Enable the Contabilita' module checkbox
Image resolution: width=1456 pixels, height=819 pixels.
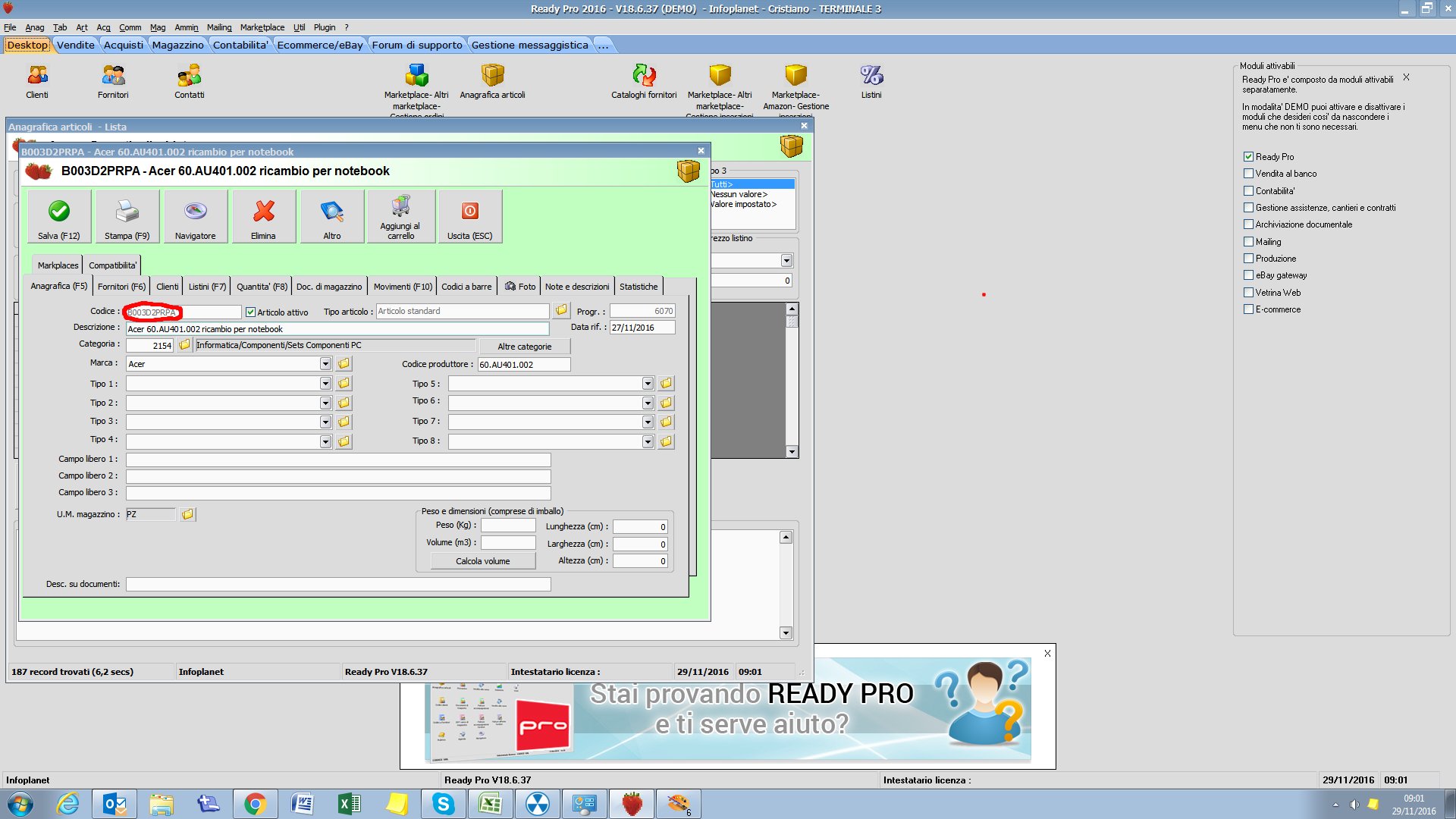[x=1248, y=191]
